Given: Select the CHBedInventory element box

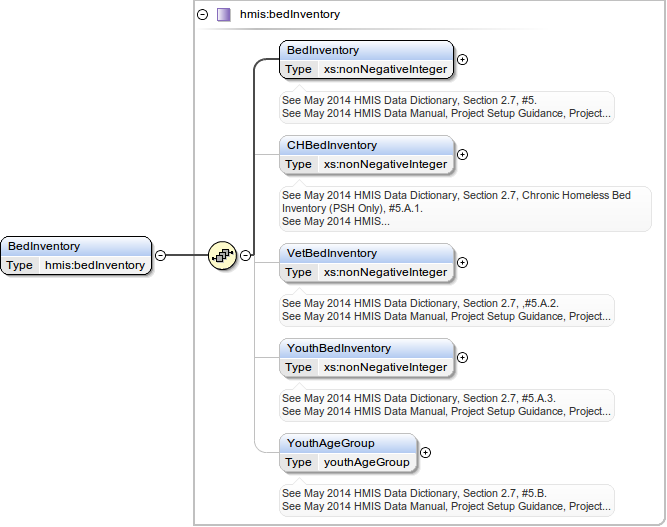Looking at the screenshot, I should tap(366, 145).
